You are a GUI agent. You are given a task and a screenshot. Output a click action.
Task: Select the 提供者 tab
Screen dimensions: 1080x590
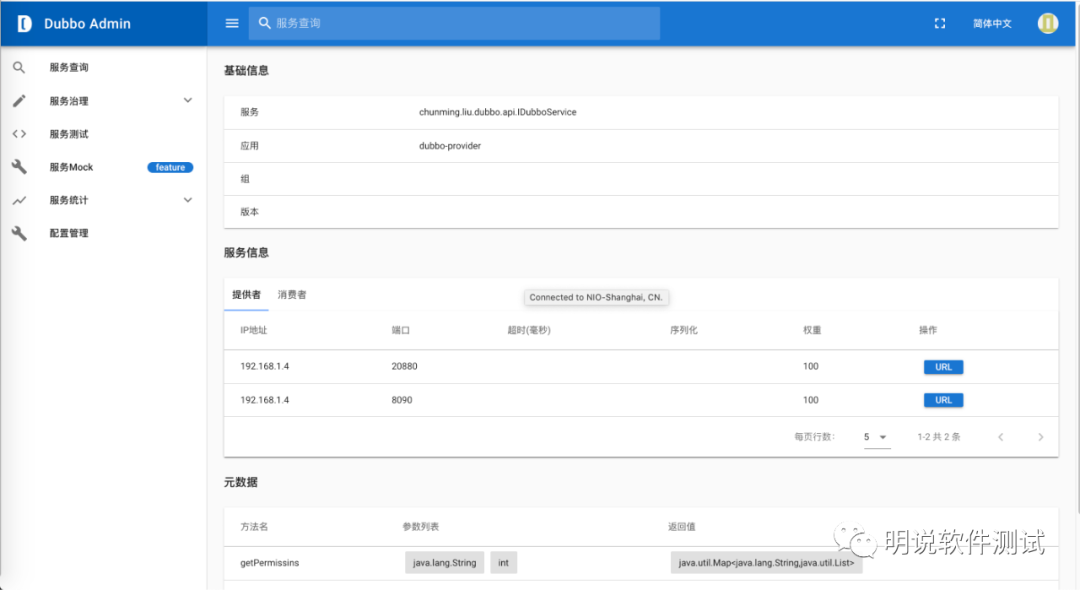point(246,295)
